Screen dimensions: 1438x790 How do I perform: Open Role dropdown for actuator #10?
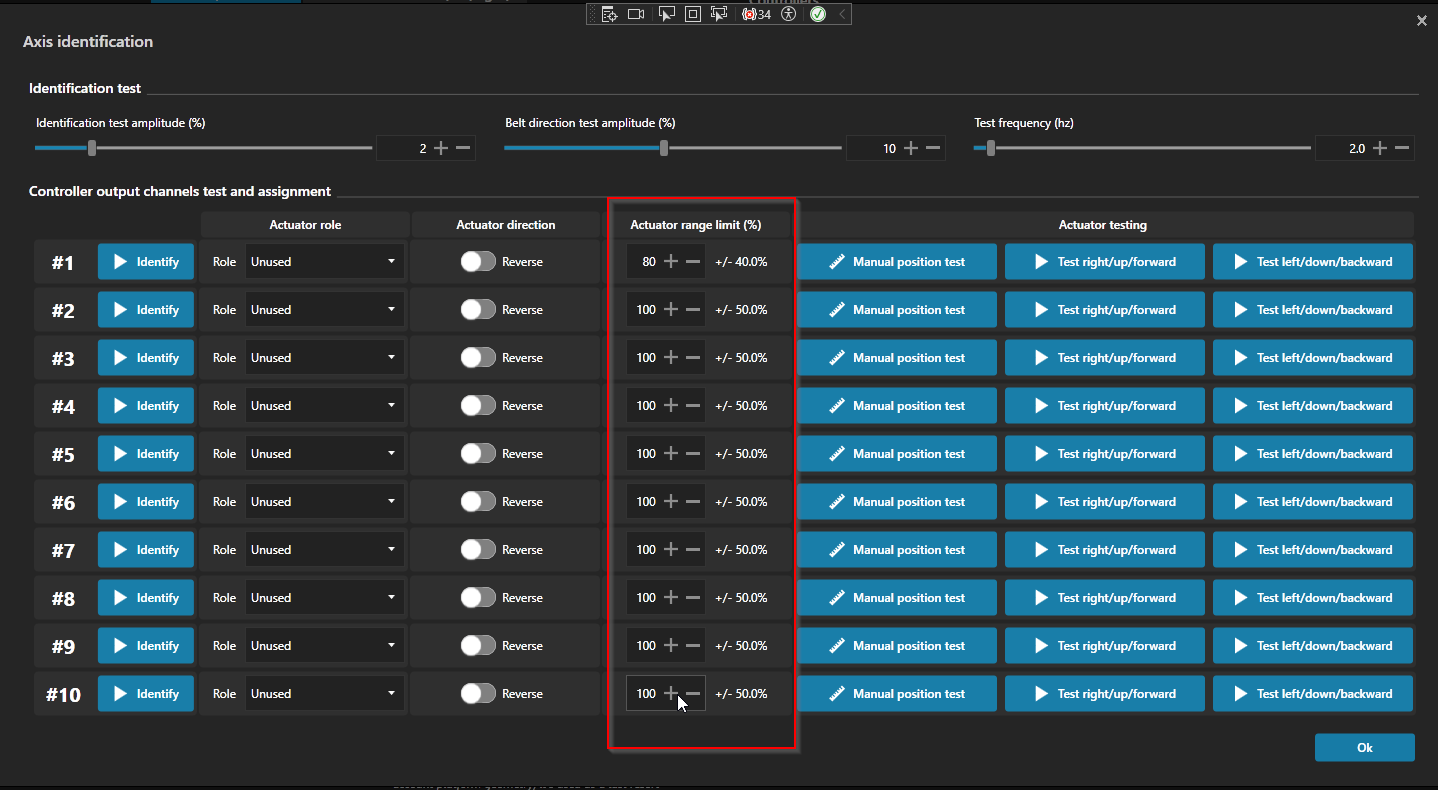click(x=325, y=694)
